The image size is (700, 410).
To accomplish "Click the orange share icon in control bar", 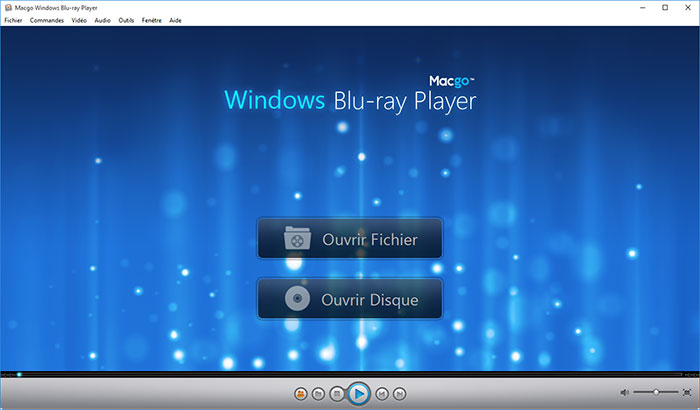I will [x=301, y=394].
